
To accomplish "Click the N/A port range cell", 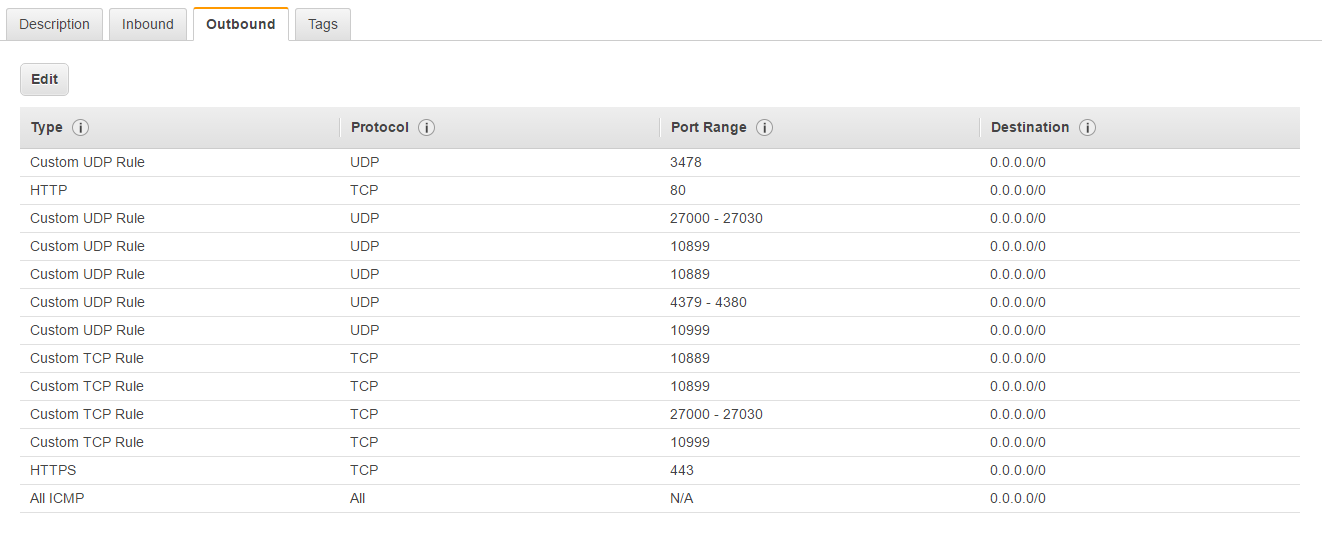I will coord(681,498).
